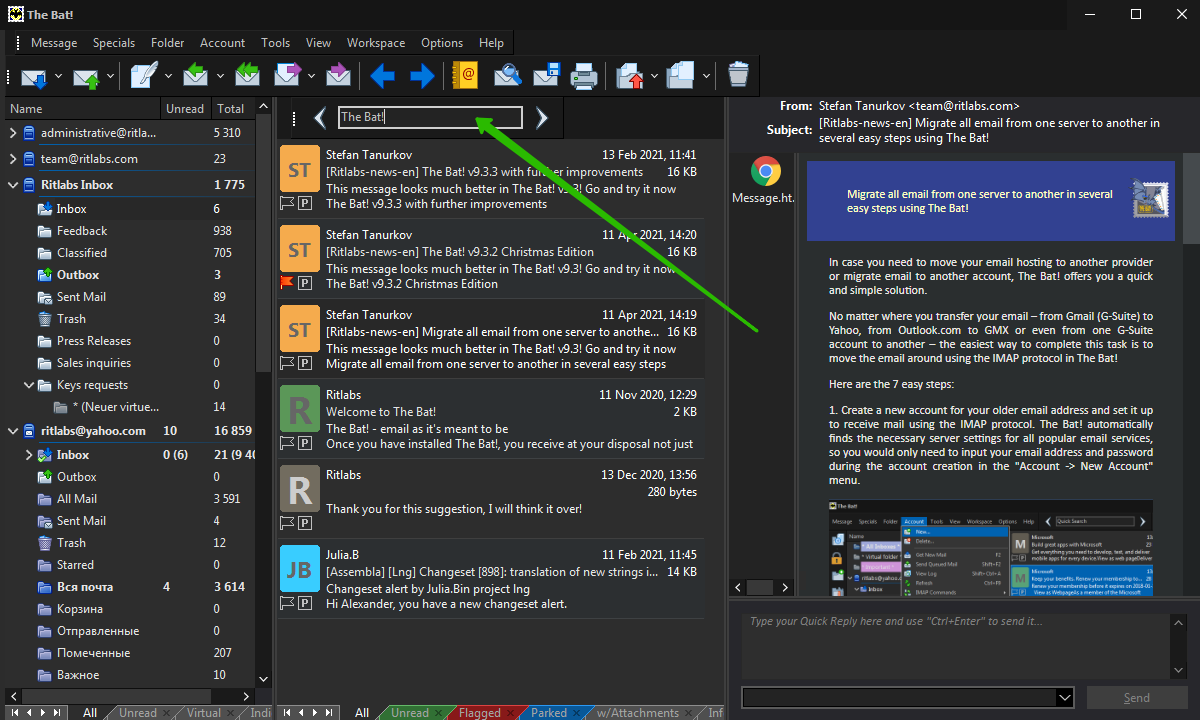Open the New Message dropdown arrow

tap(169, 76)
